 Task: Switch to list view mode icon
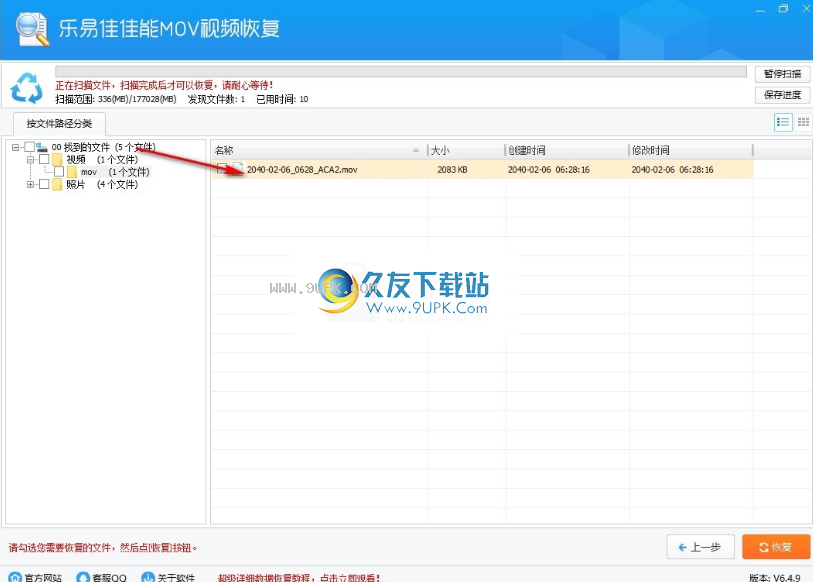[783, 122]
